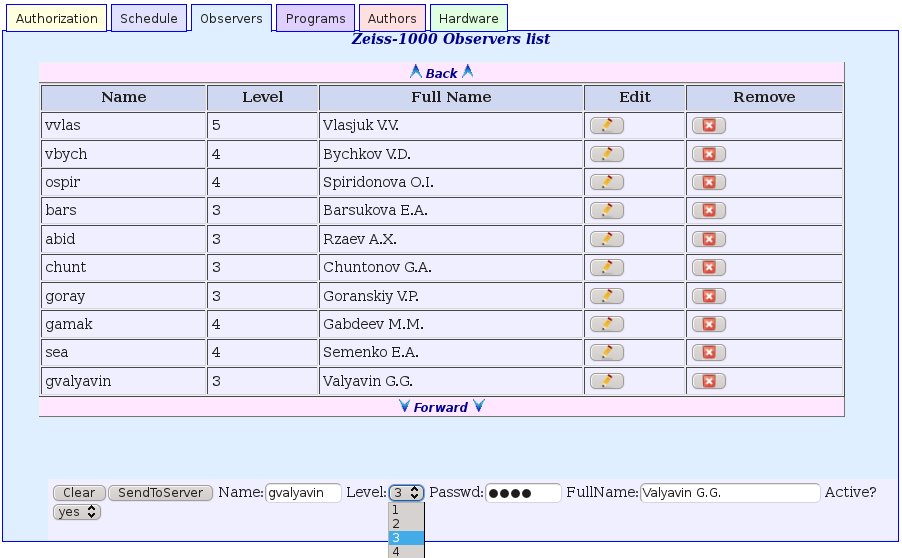This screenshot has height=558, width=902.
Task: Choose level 3 from the dropdown list
Action: point(406,538)
